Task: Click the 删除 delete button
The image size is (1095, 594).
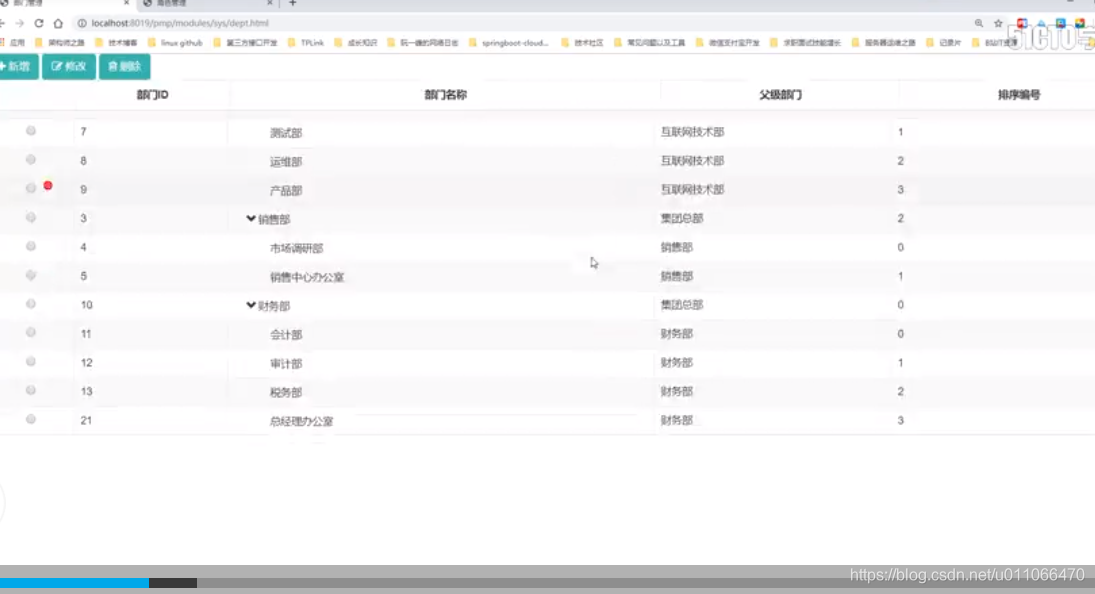Action: pos(124,66)
